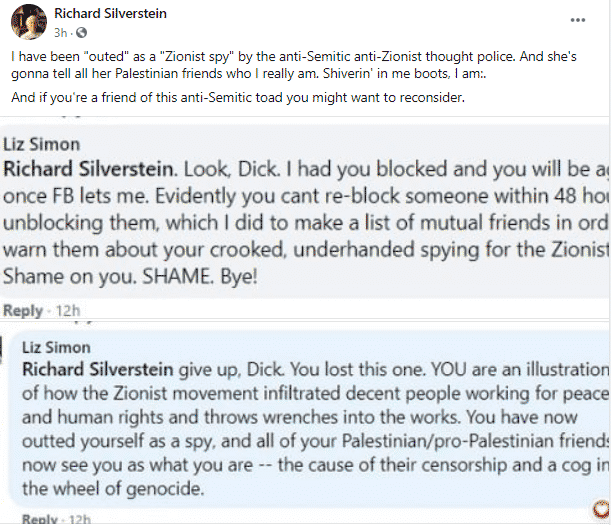611x525 pixels.
Task: Click the post text starting 'I have been outed'
Action: coord(294,65)
